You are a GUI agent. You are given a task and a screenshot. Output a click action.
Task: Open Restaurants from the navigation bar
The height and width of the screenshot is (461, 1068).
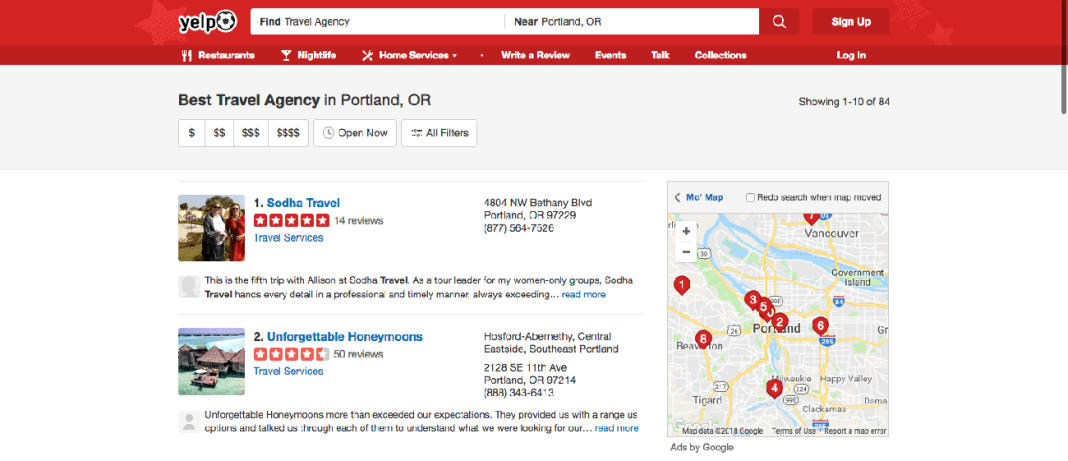tap(218, 55)
